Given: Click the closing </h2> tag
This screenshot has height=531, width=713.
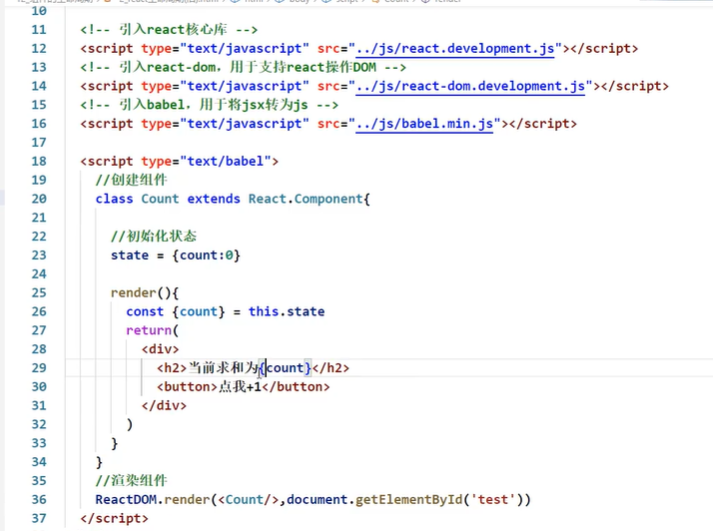Looking at the screenshot, I should click(331, 368).
